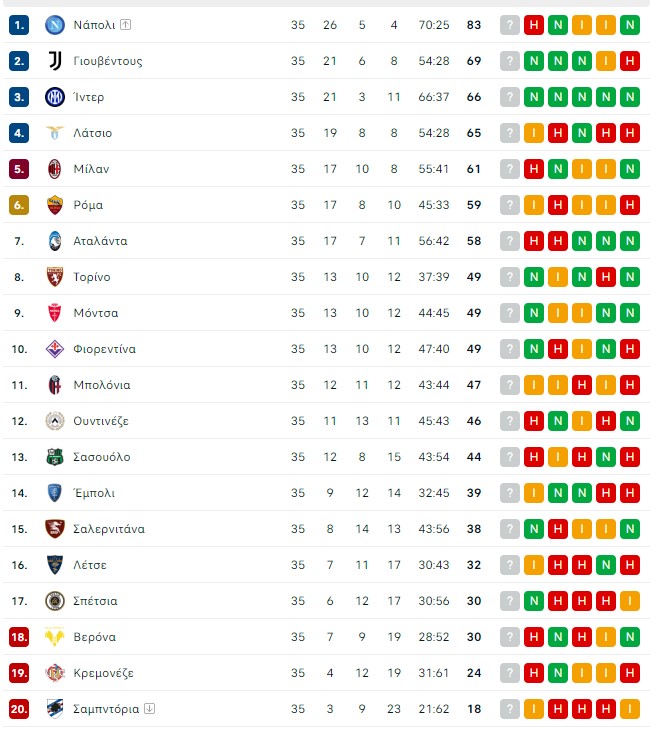Screen dimensions: 650x730
Task: Click the Κρεμονέζε team name
Action: point(103,673)
